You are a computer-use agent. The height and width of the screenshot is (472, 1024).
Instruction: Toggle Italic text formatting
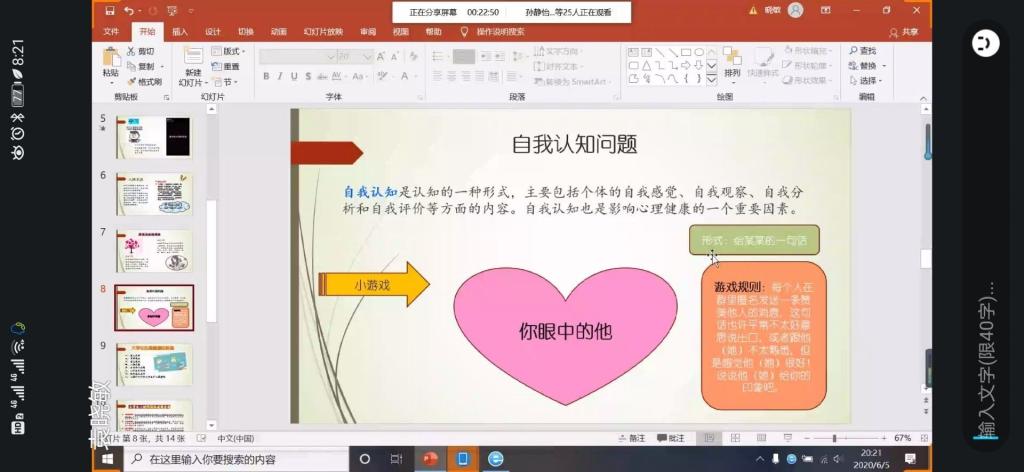(x=280, y=77)
